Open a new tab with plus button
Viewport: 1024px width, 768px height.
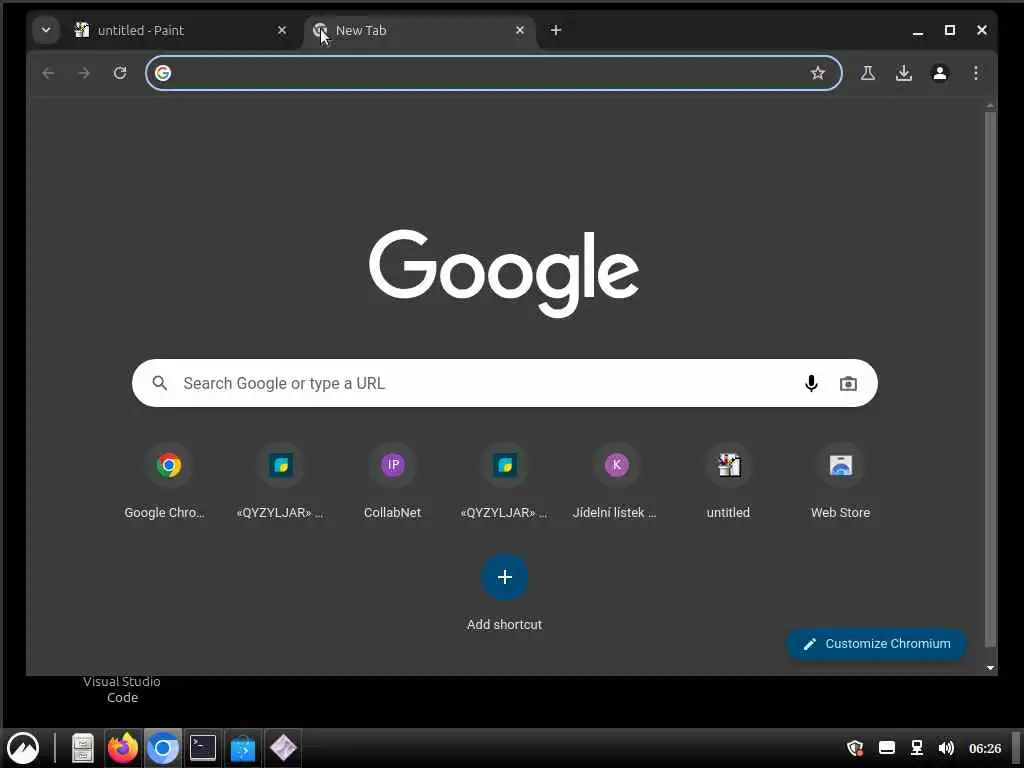click(x=556, y=30)
